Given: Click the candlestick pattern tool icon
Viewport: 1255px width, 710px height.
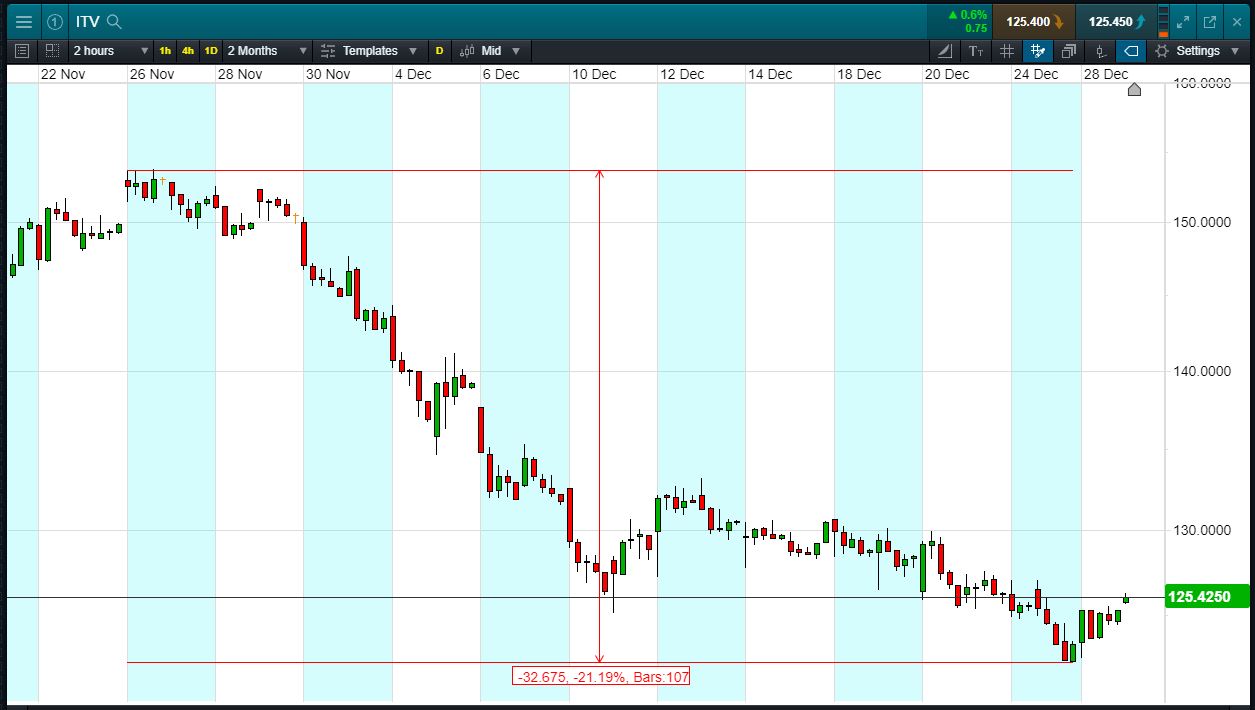Looking at the screenshot, I should pyautogui.click(x=1100, y=50).
